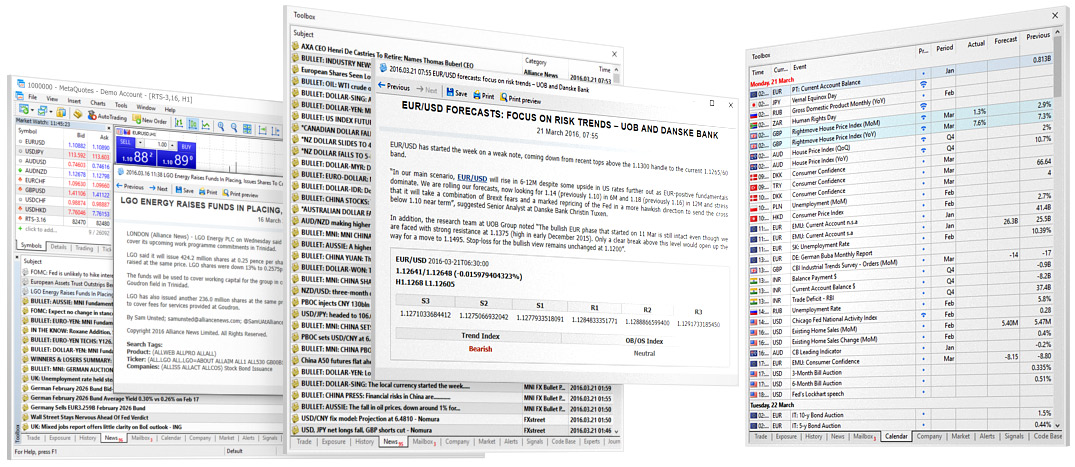Open Print preview in LGO Energy article

(x=241, y=194)
